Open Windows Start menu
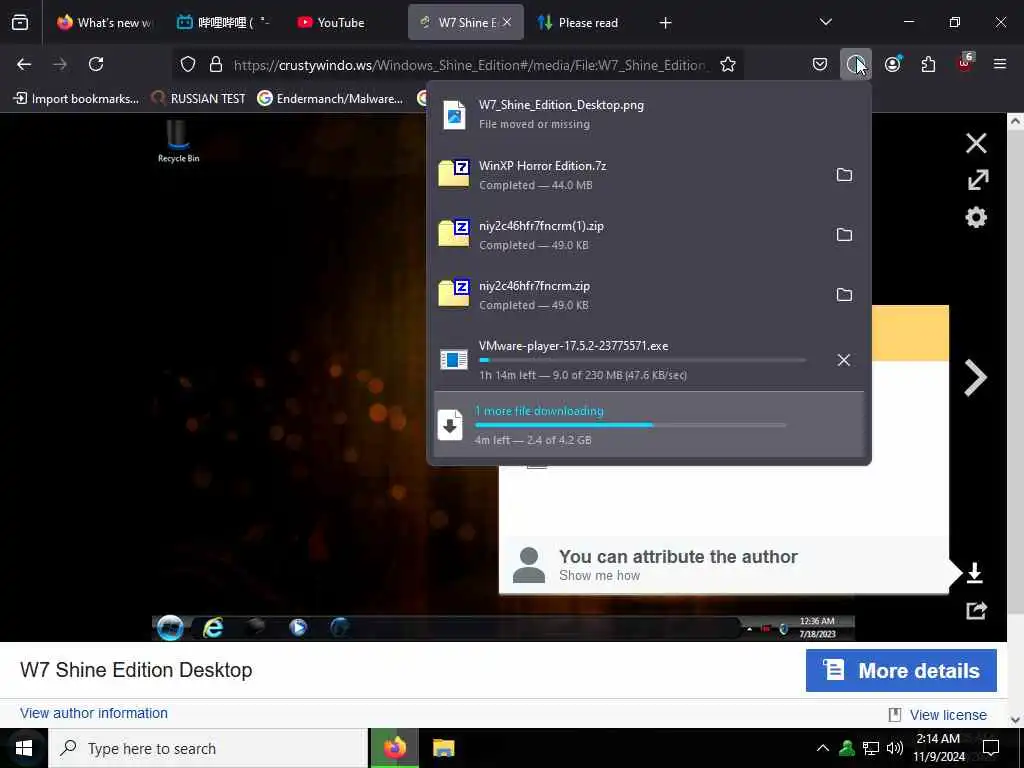 point(24,748)
